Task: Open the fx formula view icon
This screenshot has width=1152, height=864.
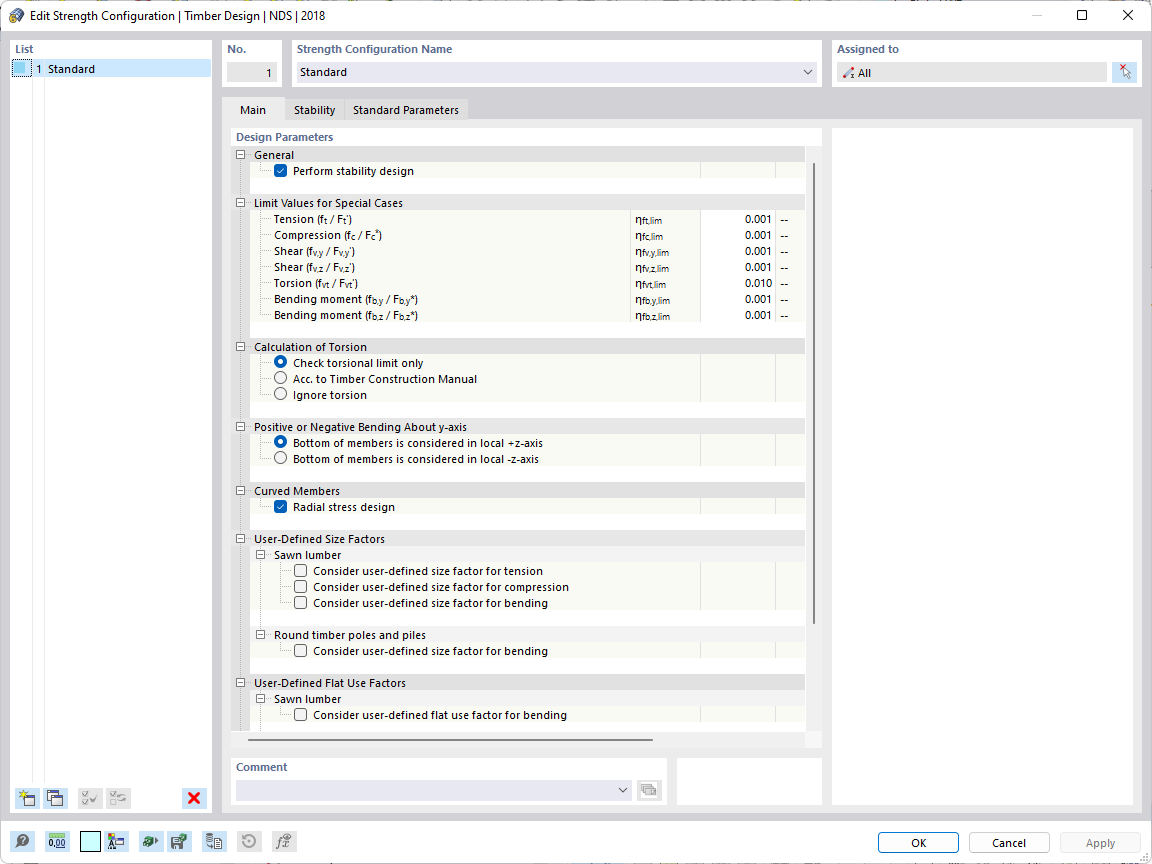Action: point(284,842)
